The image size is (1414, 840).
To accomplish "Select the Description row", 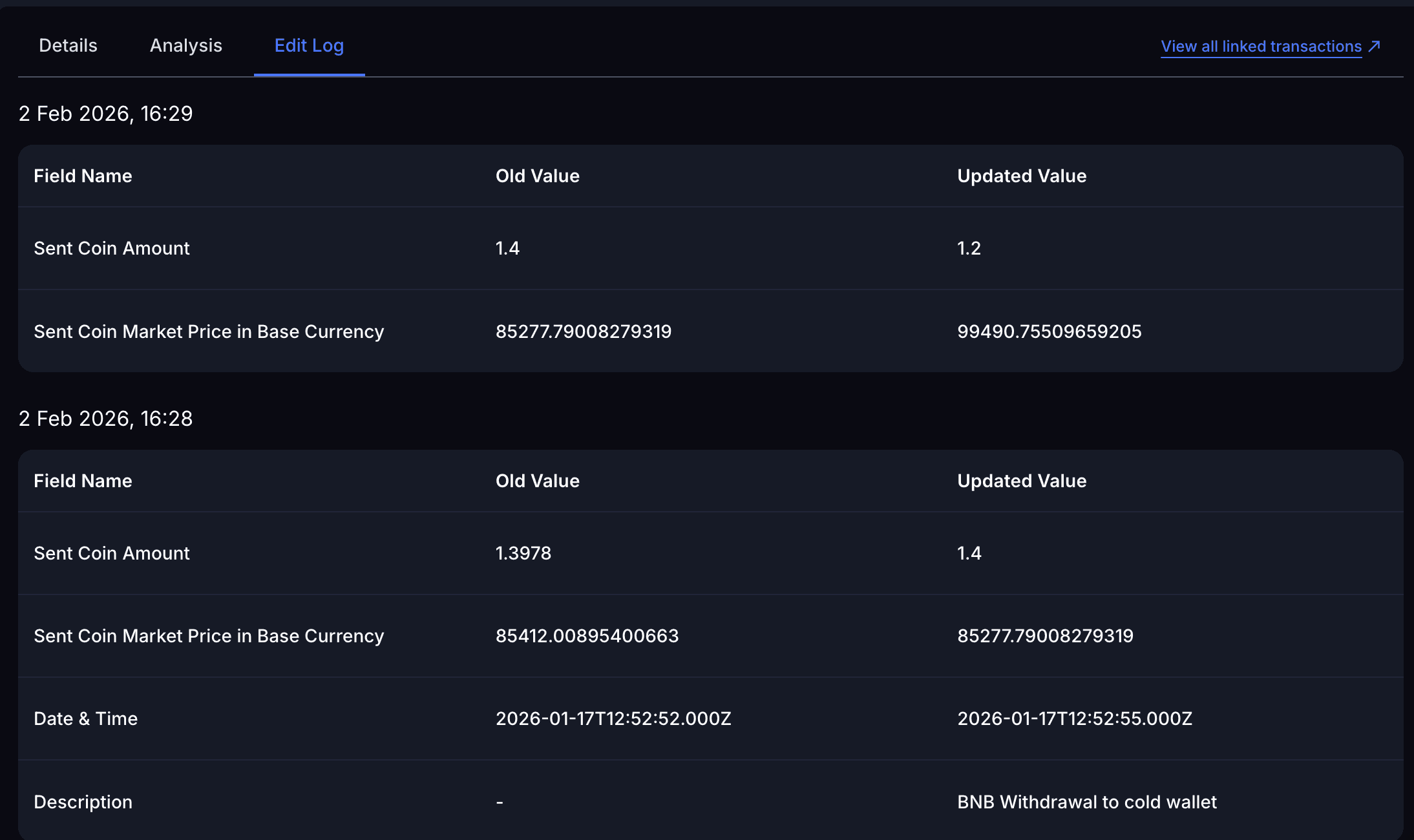I will [83, 802].
